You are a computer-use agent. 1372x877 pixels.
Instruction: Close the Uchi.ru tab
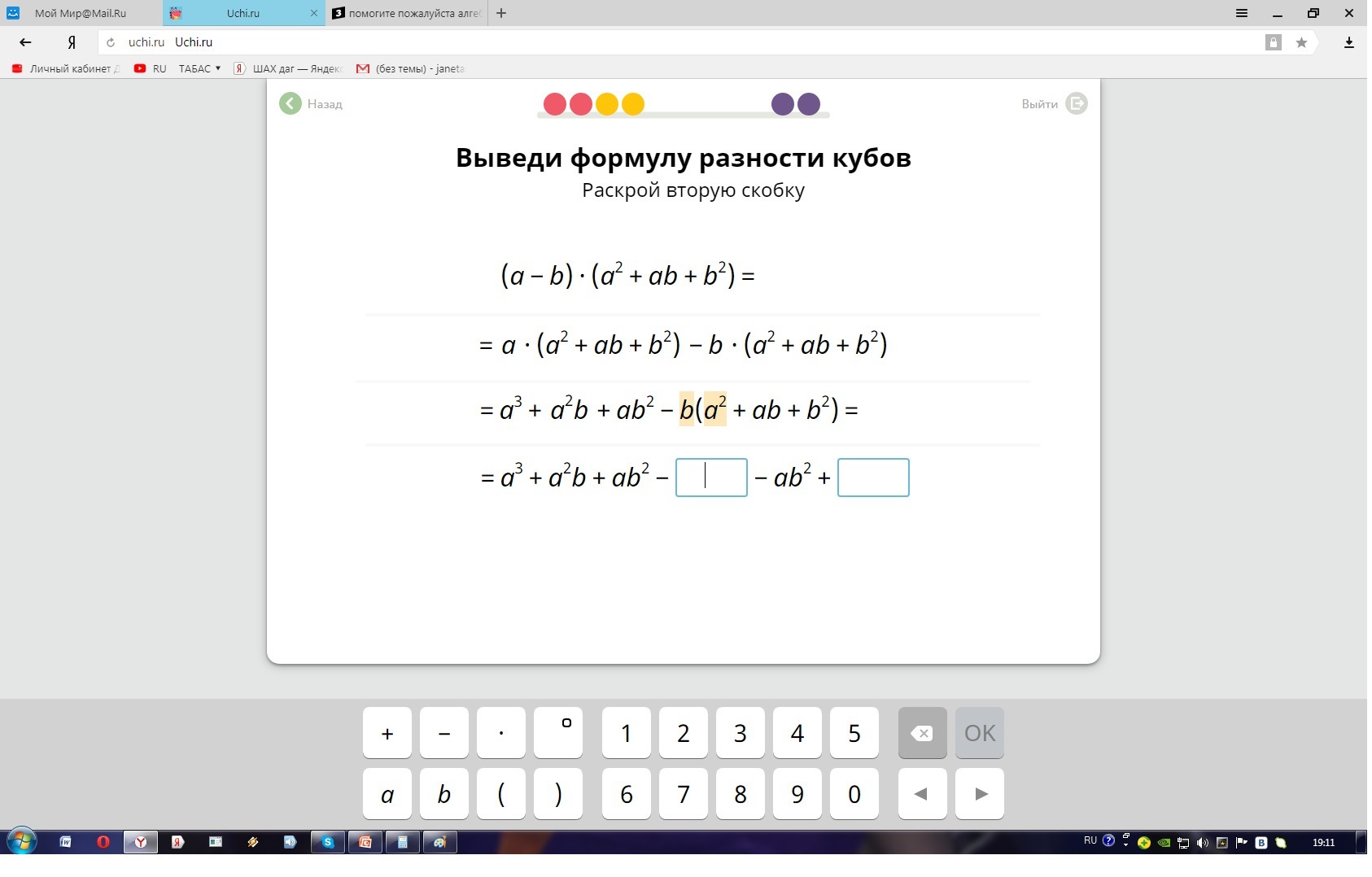pyautogui.click(x=314, y=13)
